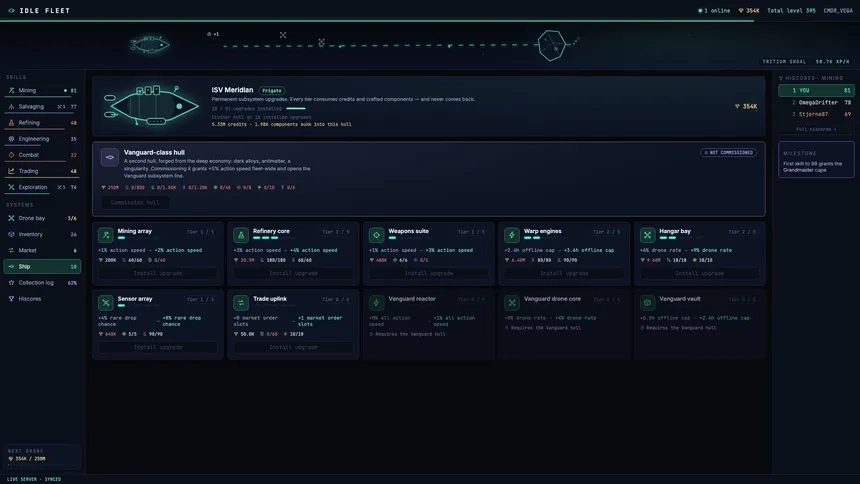
Task: Click the Sensor array subsystem icon
Action: tap(106, 302)
